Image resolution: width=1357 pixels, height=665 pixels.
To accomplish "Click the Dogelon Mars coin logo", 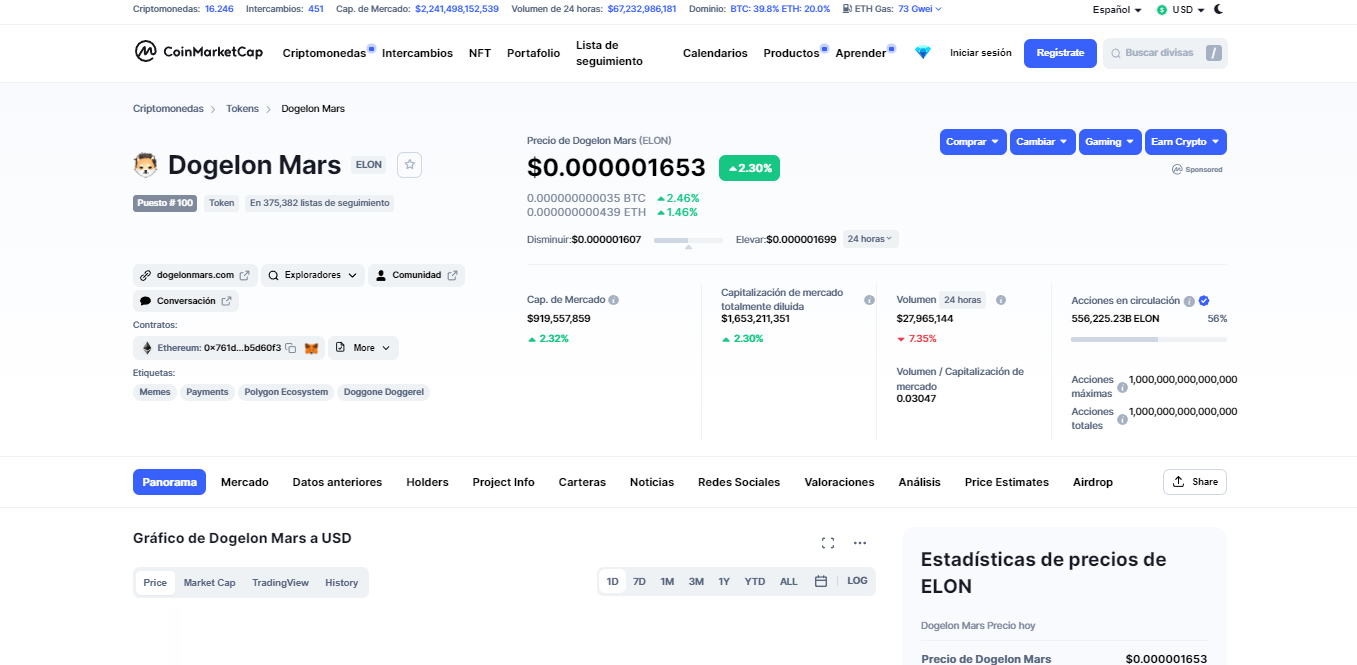I will [146, 165].
